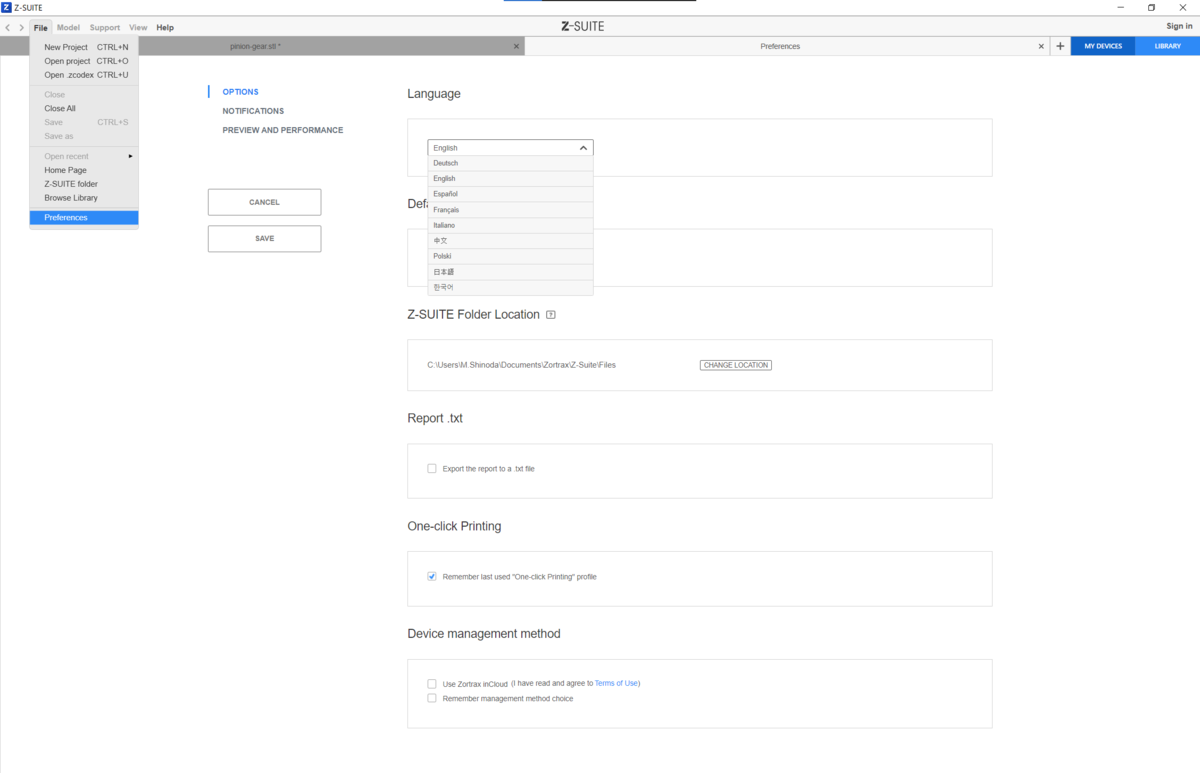
Task: Collapse the Language dropdown showing English
Action: (x=510, y=147)
